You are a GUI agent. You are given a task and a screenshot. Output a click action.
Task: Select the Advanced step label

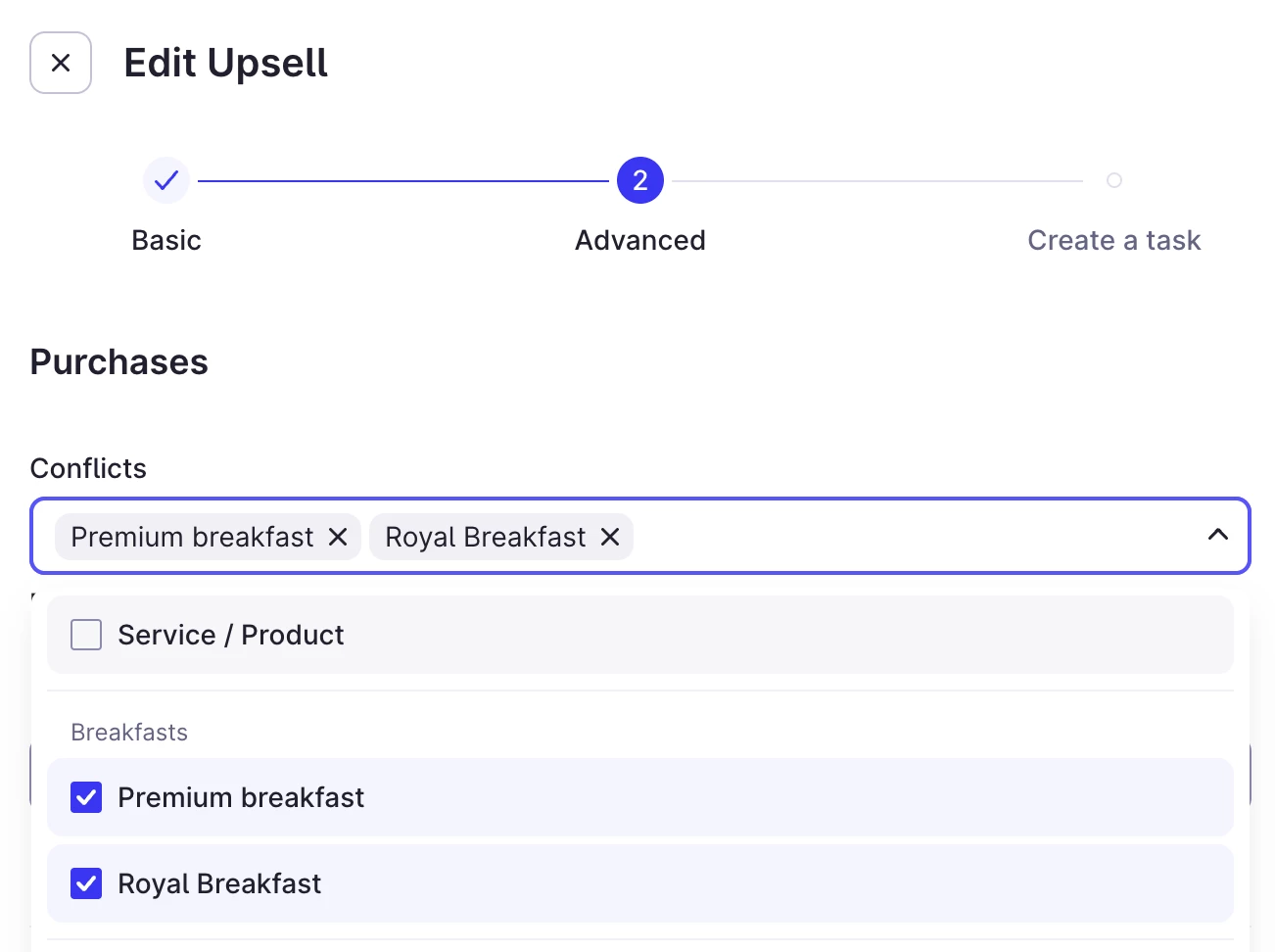[x=640, y=240]
